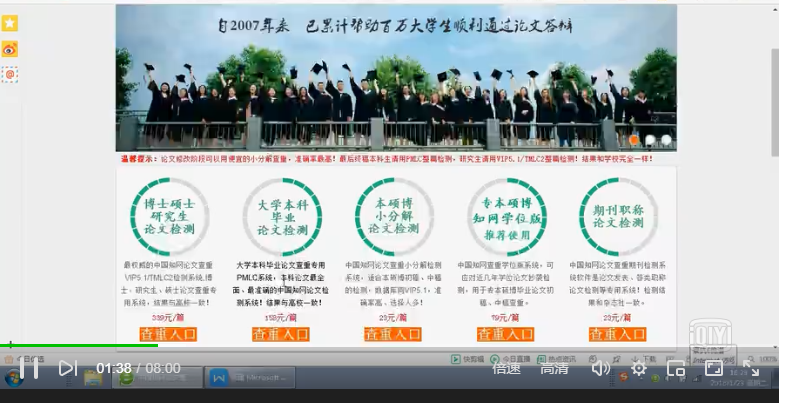
Task: Open 热点资讯 in the browser status bar
Action: coord(555,359)
